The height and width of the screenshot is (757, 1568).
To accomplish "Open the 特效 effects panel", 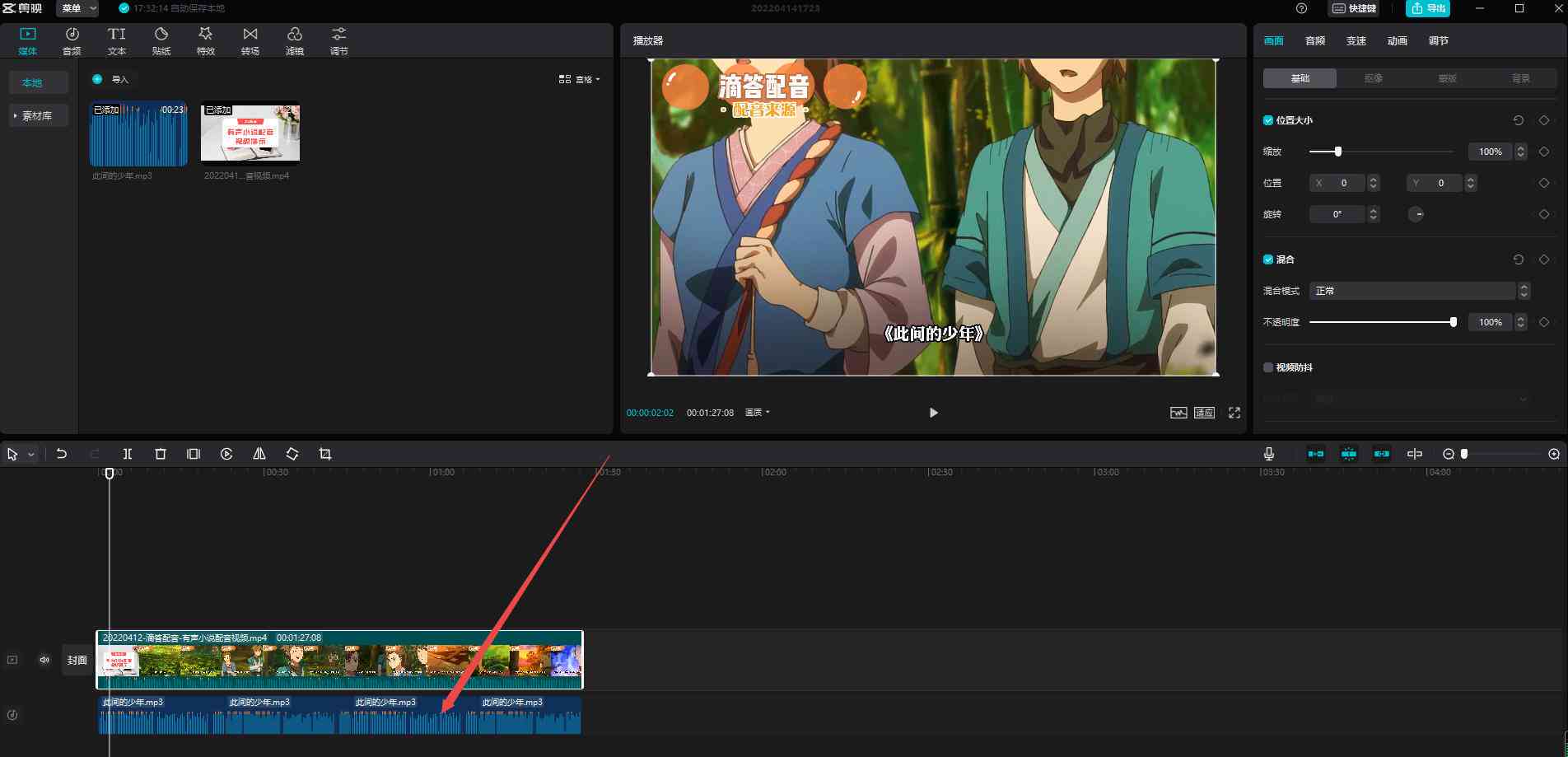I will coord(206,40).
